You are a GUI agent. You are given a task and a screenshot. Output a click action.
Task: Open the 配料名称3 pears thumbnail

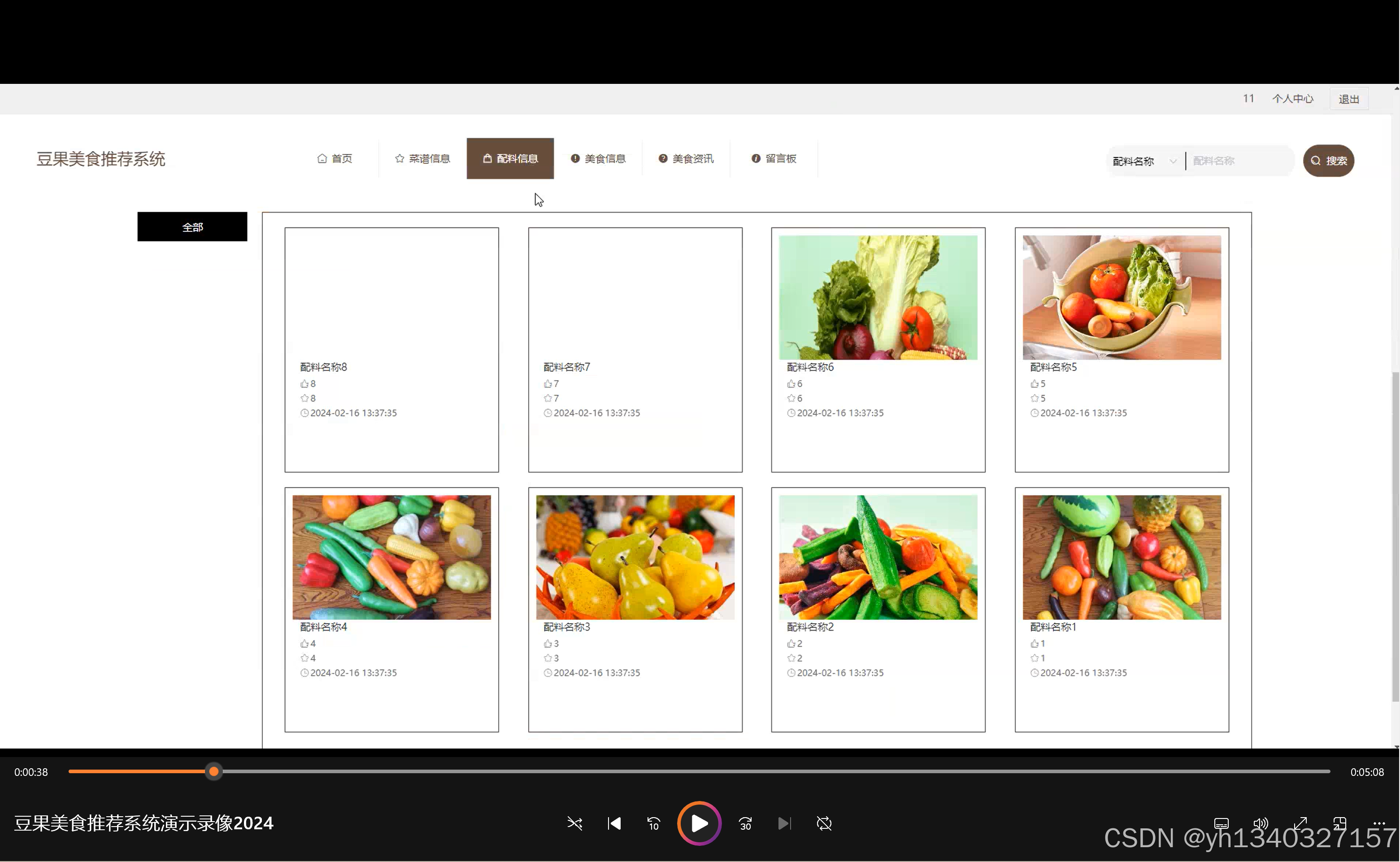tap(635, 557)
